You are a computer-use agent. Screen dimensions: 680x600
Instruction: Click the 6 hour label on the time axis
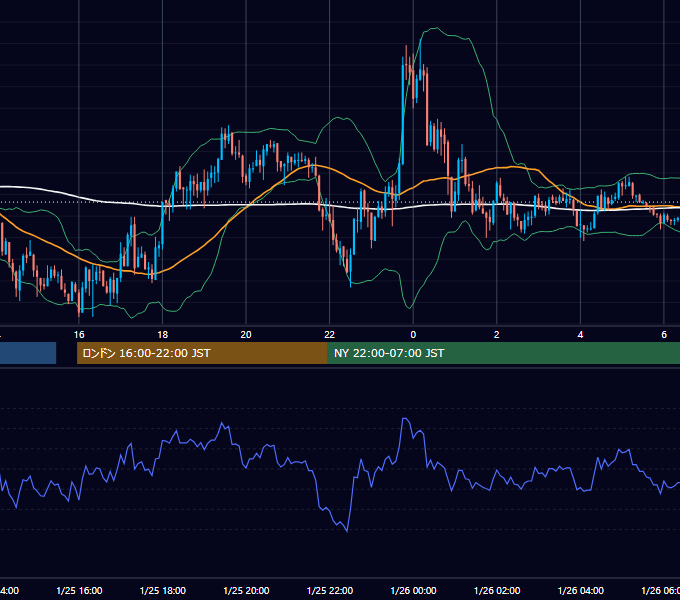664,335
